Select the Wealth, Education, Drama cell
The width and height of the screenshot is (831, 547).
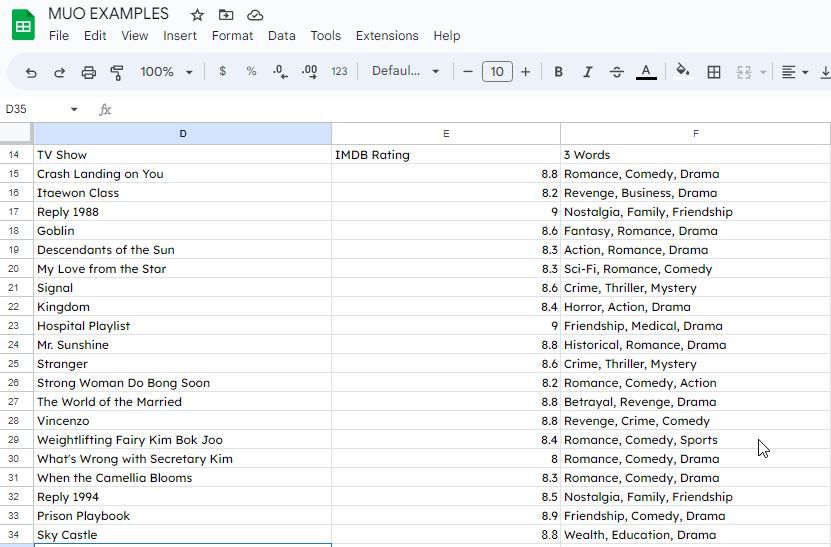(695, 535)
